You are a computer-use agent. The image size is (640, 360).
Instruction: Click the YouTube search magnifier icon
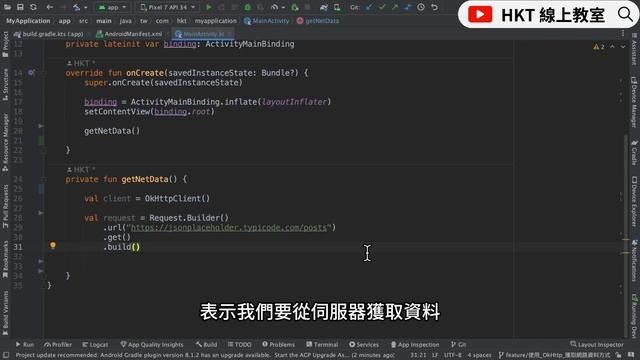pos(625,15)
